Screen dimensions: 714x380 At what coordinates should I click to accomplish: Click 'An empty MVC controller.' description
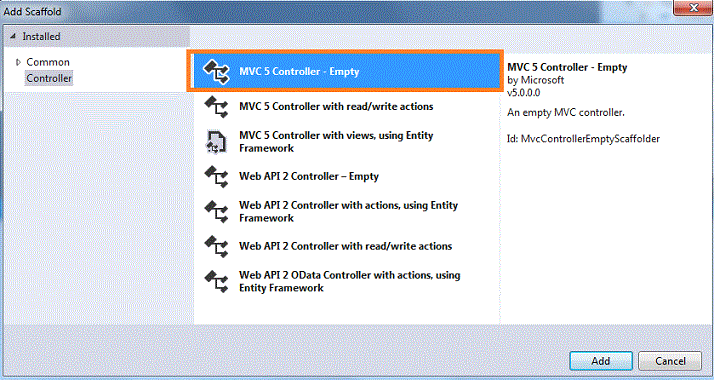click(566, 112)
